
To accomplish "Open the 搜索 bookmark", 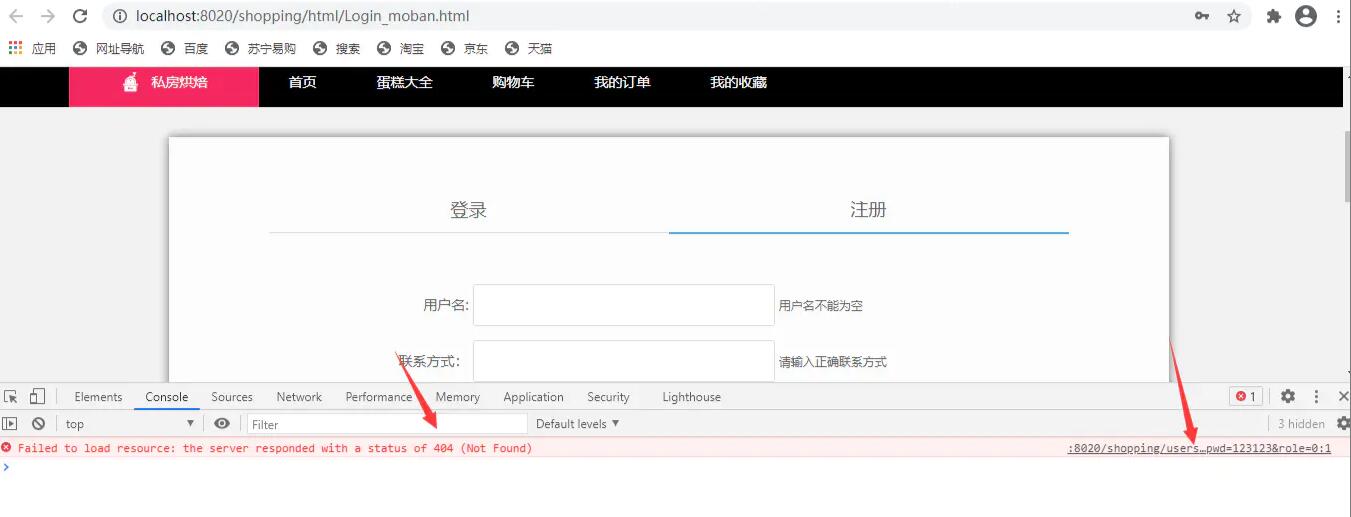I will 337,48.
